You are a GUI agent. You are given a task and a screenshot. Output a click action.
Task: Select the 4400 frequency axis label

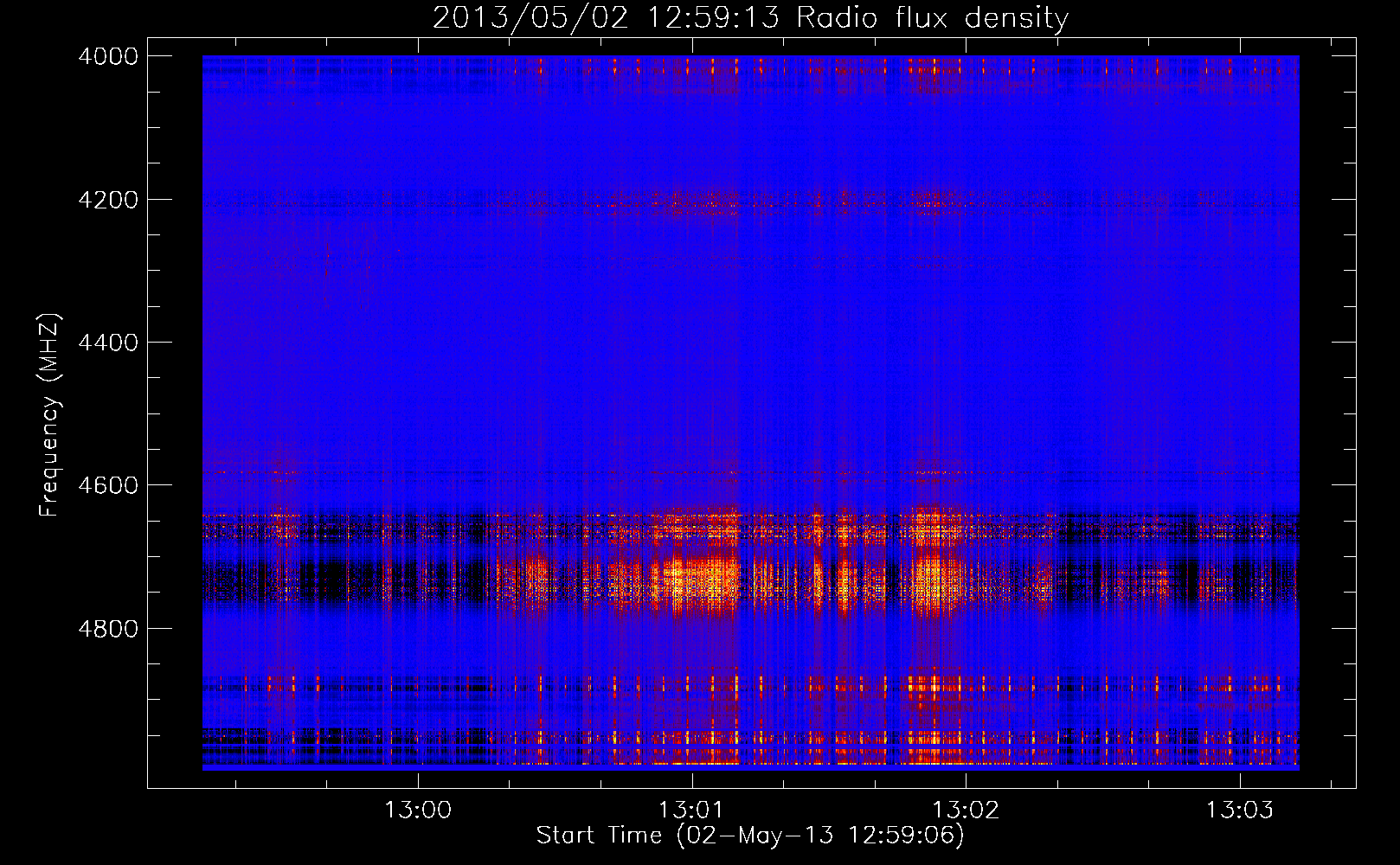pyautogui.click(x=107, y=343)
